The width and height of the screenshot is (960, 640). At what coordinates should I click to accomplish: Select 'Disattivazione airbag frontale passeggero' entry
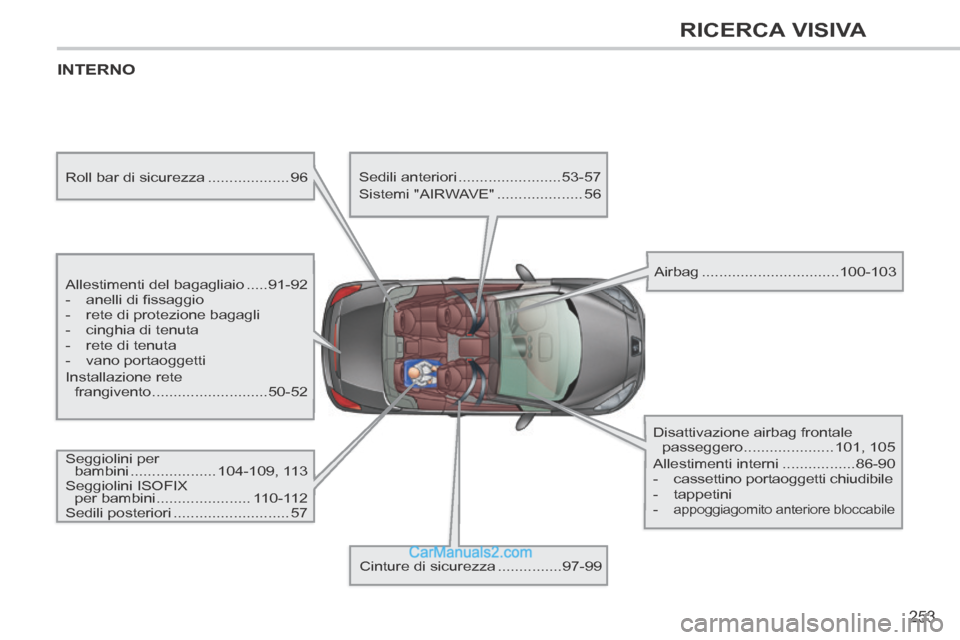[774, 440]
